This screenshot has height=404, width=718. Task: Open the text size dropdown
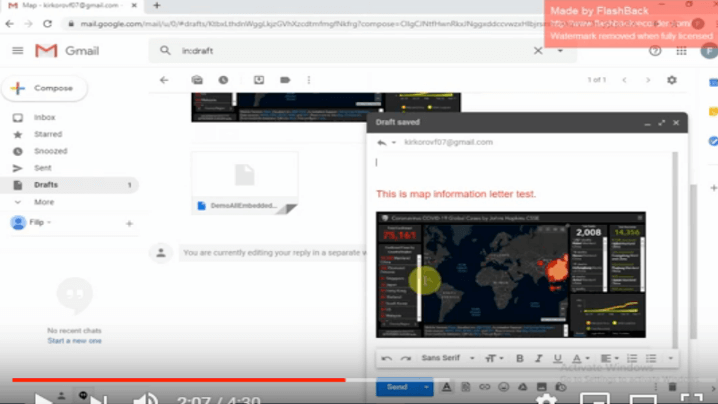pos(494,359)
